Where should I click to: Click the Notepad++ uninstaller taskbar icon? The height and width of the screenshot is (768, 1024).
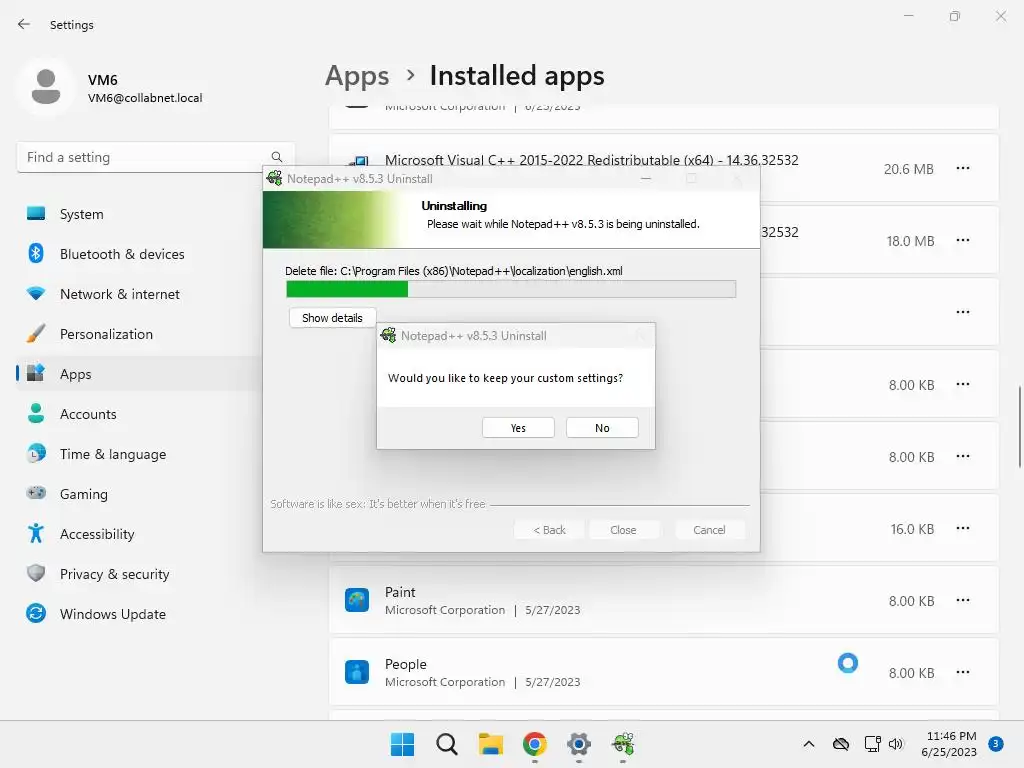tap(623, 744)
